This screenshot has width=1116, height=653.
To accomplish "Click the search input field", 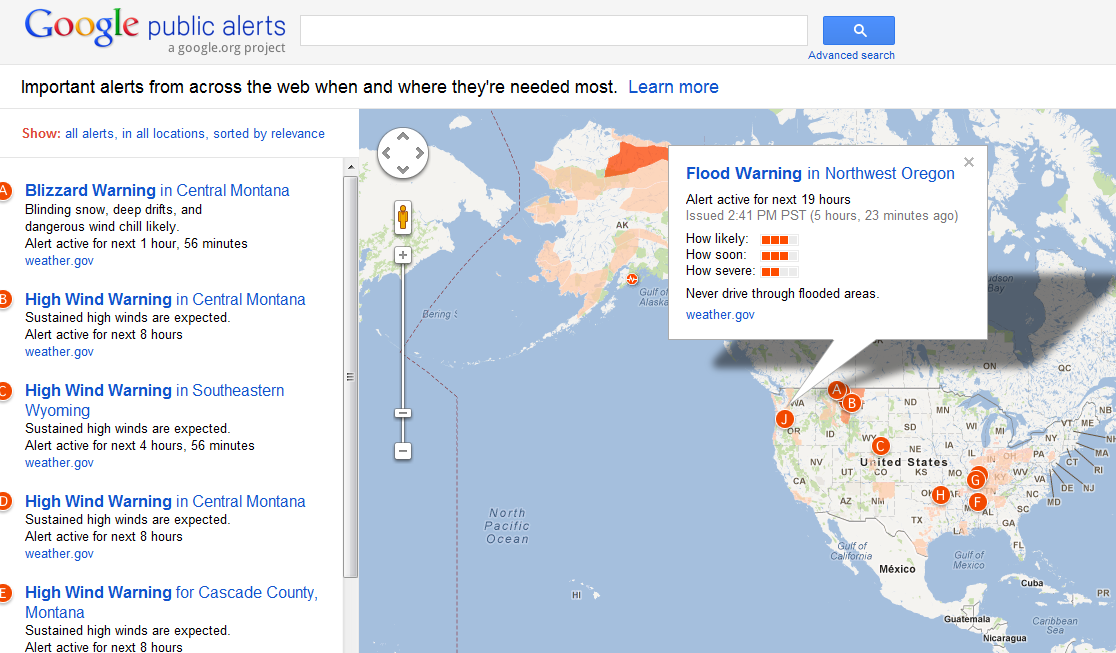I will (x=553, y=30).
